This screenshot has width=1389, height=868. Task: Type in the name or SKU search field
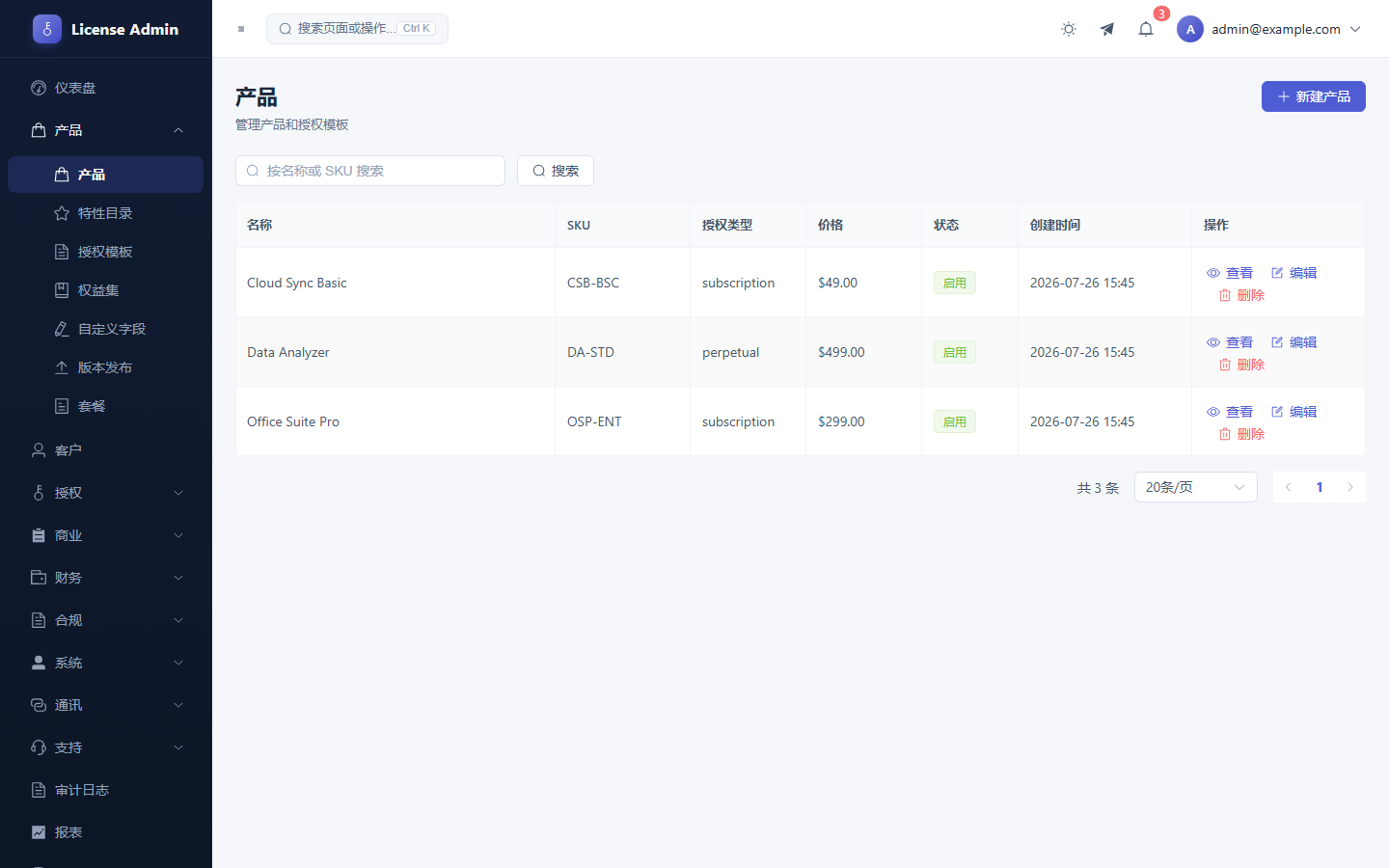[370, 171]
